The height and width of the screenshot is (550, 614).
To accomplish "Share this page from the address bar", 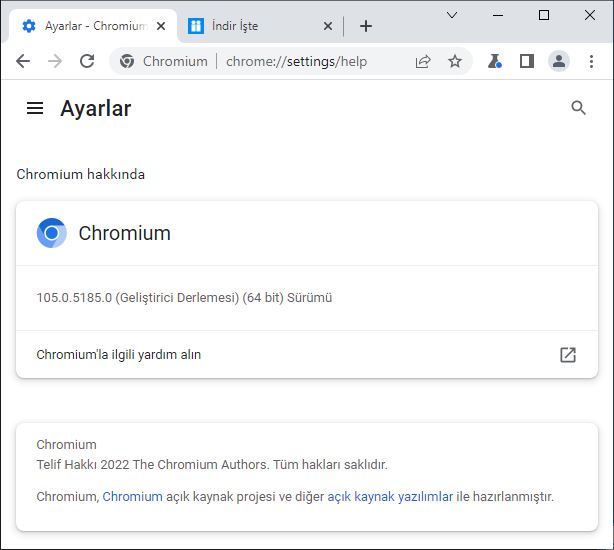I will 423,61.
